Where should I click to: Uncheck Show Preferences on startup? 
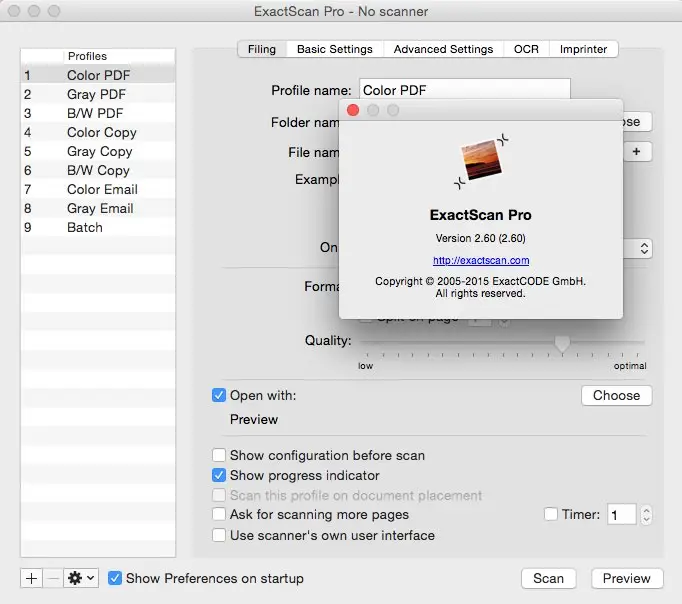click(115, 578)
